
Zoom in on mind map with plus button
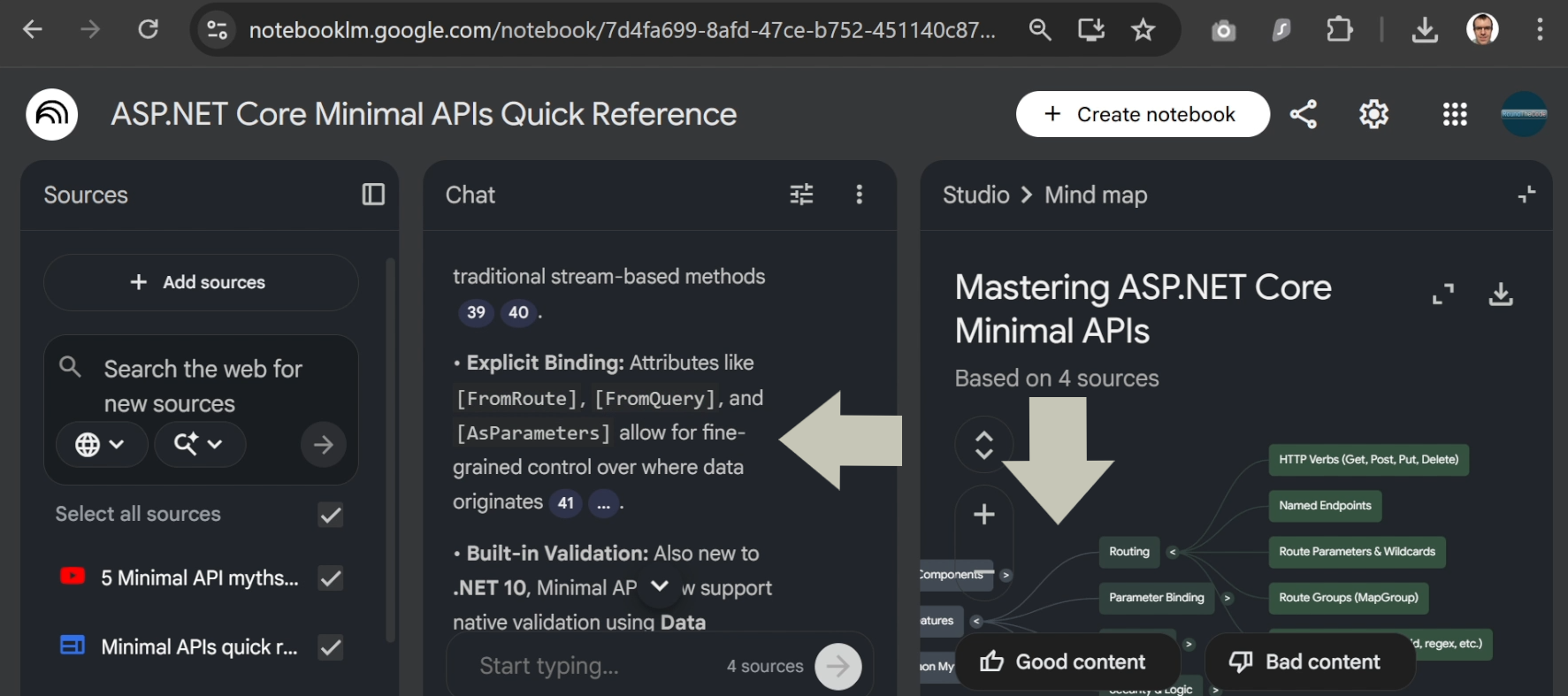pos(983,514)
